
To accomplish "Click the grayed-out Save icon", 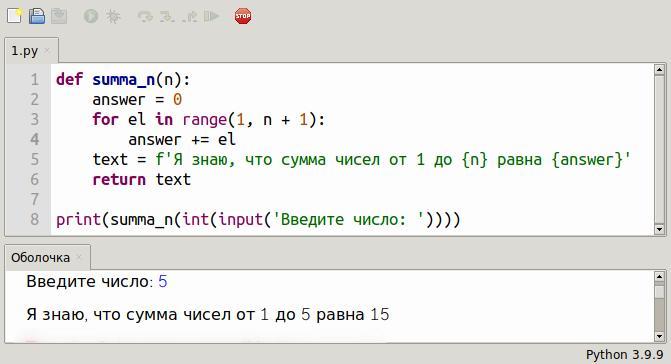I will [59, 16].
